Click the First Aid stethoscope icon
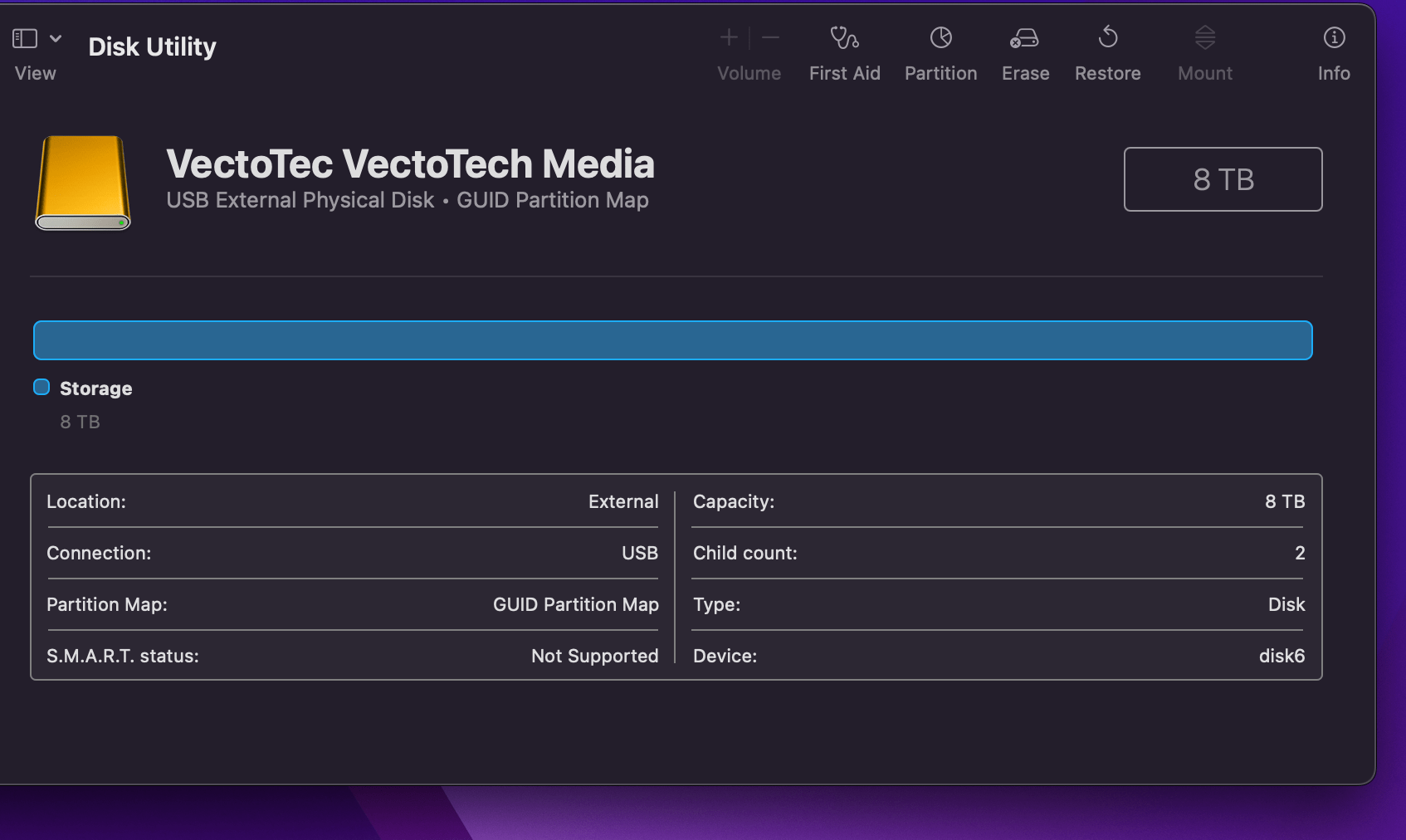Image resolution: width=1406 pixels, height=840 pixels. [x=844, y=38]
